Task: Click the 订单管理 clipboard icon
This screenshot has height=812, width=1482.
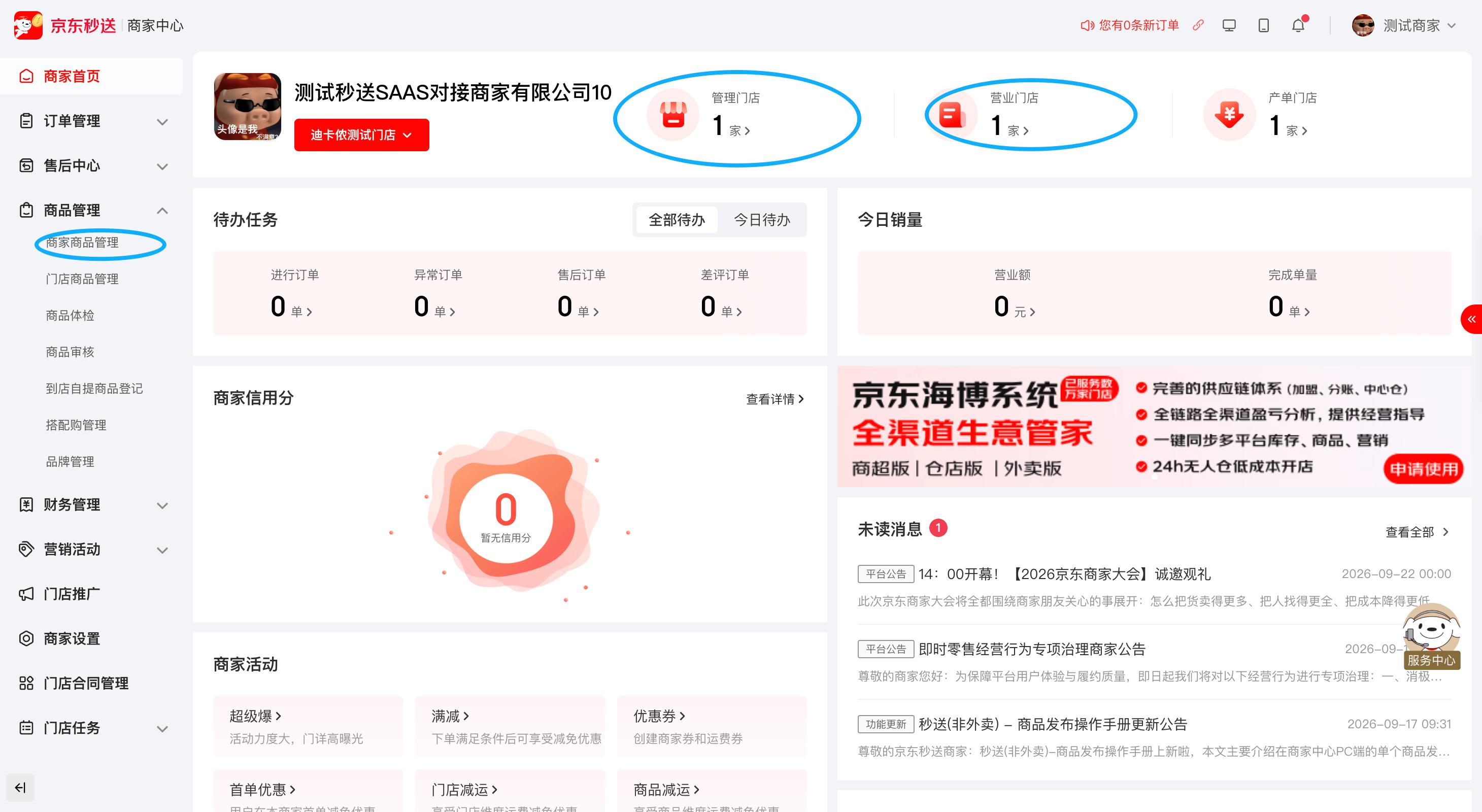Action: tap(26, 121)
